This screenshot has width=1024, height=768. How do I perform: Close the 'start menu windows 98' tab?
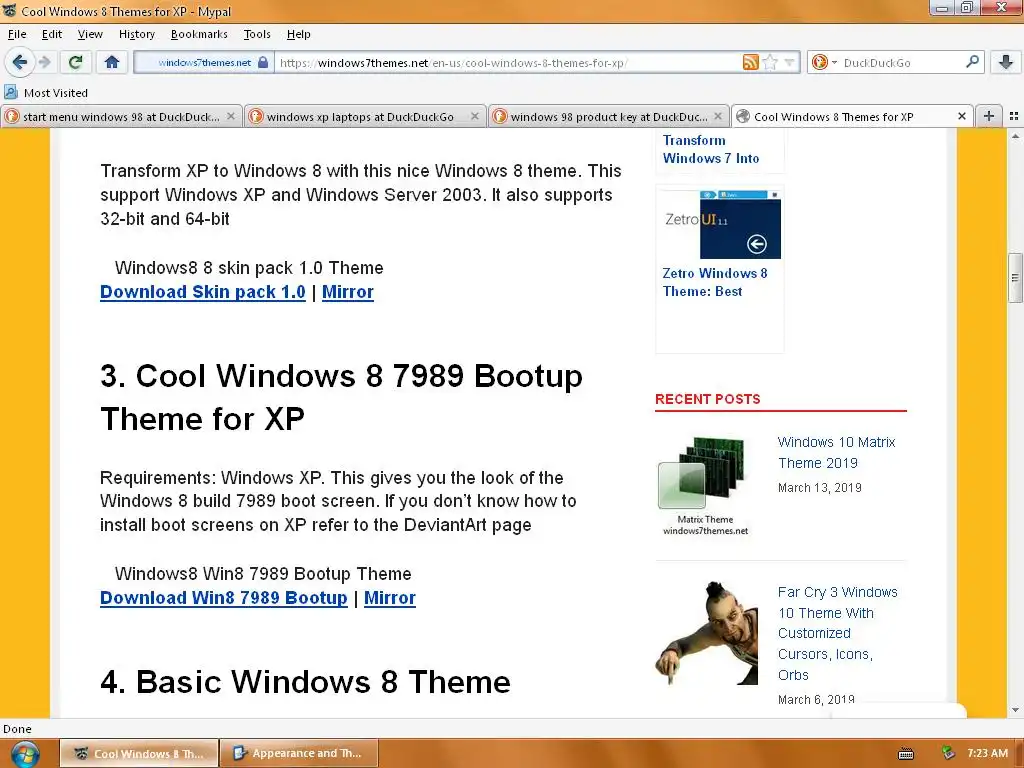click(x=231, y=116)
